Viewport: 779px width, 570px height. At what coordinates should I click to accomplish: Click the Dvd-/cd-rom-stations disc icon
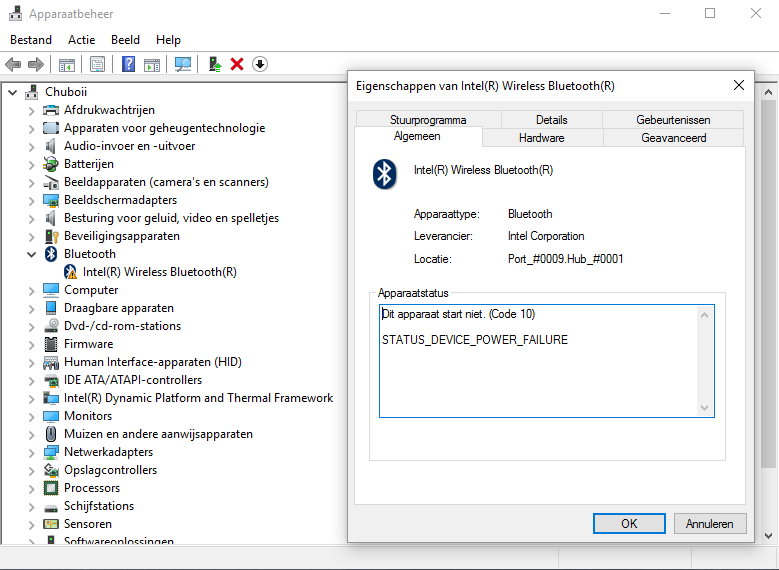pos(51,326)
